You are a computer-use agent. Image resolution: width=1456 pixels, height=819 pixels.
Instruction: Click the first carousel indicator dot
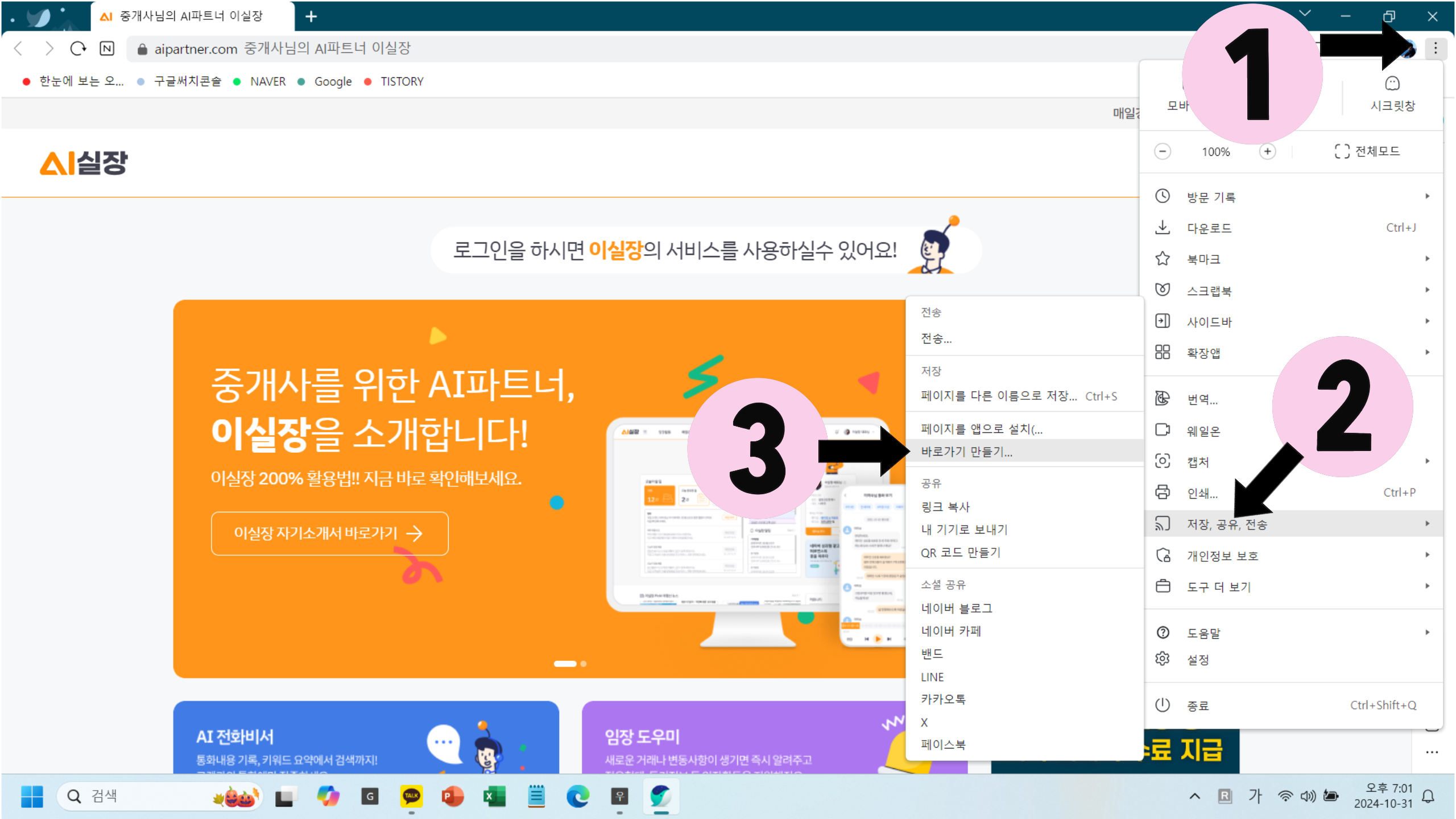pyautogui.click(x=565, y=664)
